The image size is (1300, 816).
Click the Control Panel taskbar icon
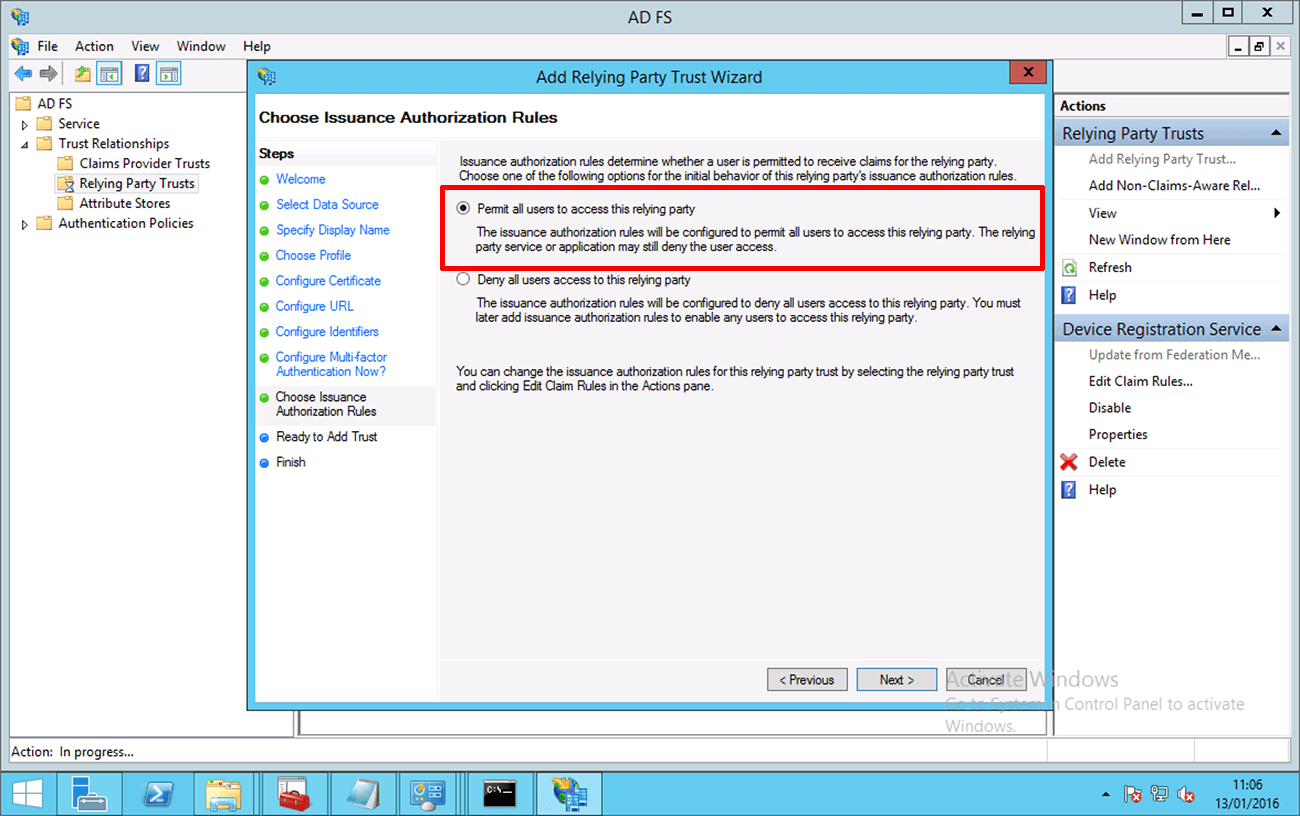427,794
